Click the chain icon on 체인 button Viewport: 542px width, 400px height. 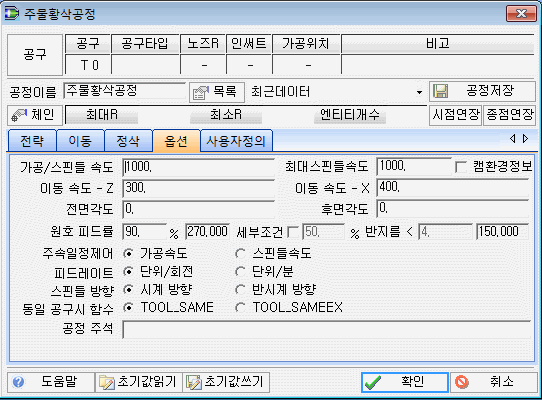pyautogui.click(x=19, y=115)
